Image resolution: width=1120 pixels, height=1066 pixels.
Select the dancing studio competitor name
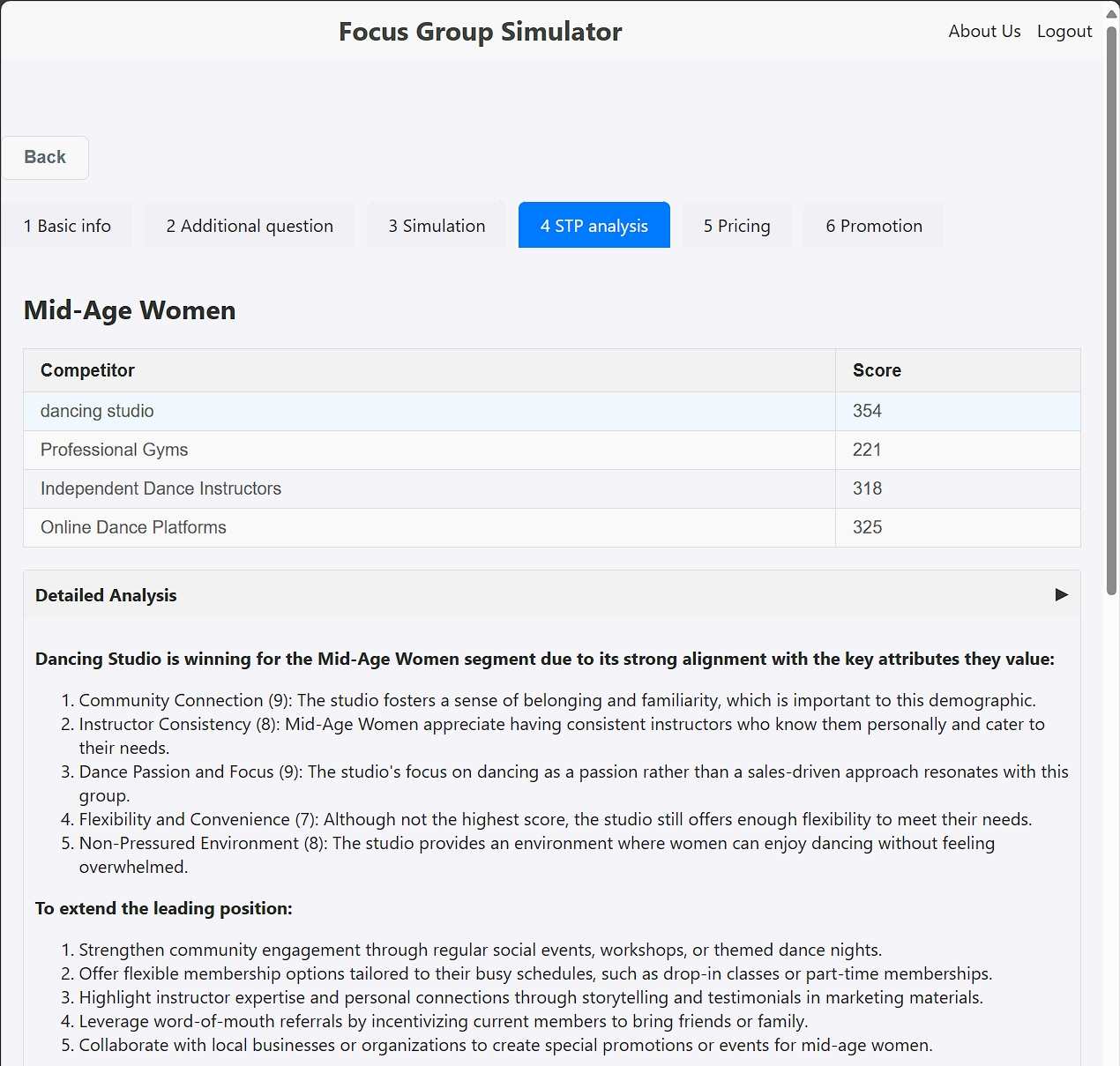click(97, 411)
